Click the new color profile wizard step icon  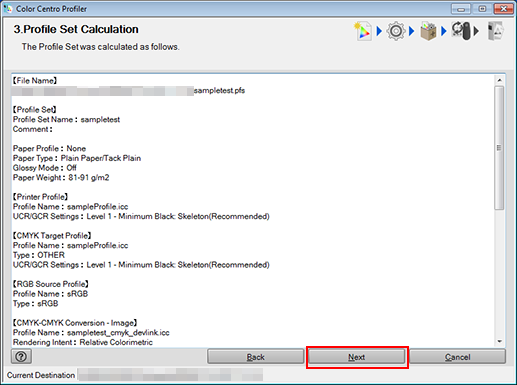(x=363, y=31)
